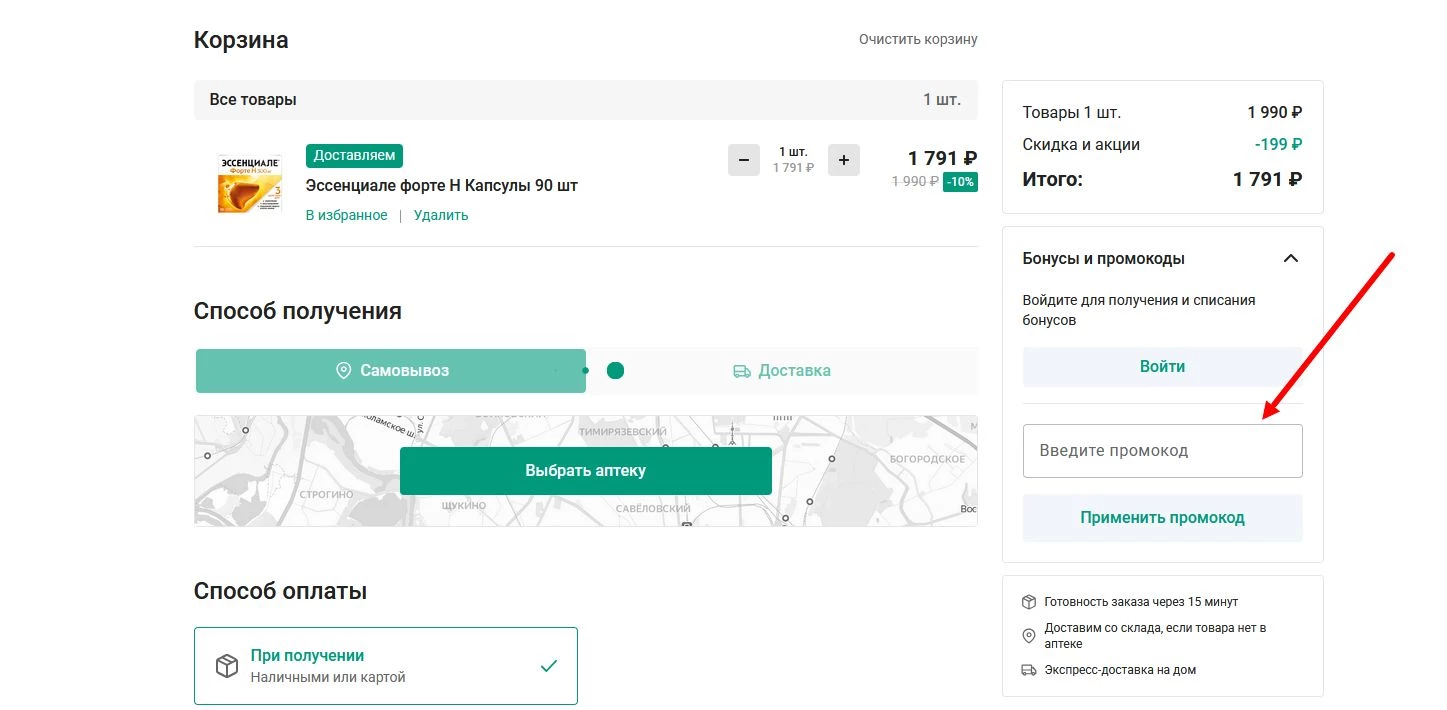Click the Очистить корзину link

[x=917, y=40]
